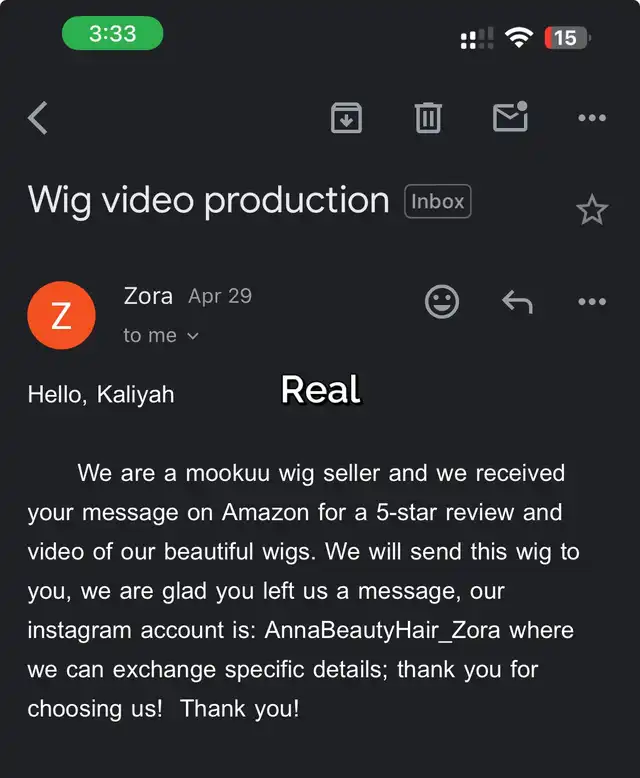Tap sender name Zora

(x=148, y=296)
